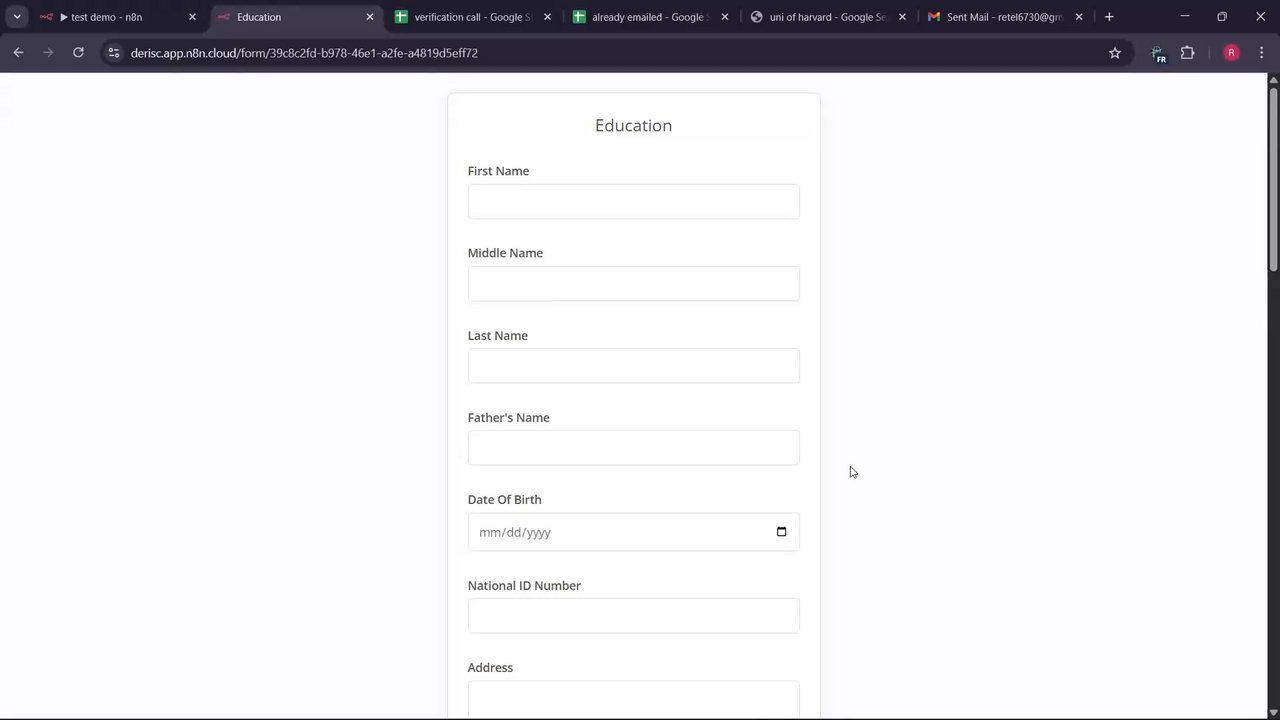Close the test demo - n8n tab

(192, 17)
